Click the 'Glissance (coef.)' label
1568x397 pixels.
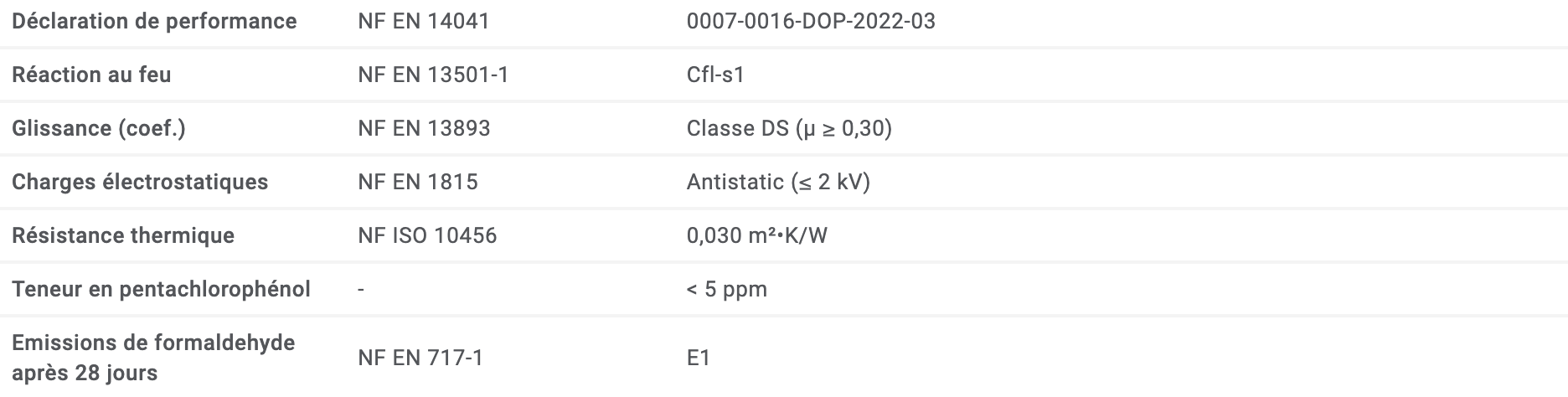tap(98, 128)
